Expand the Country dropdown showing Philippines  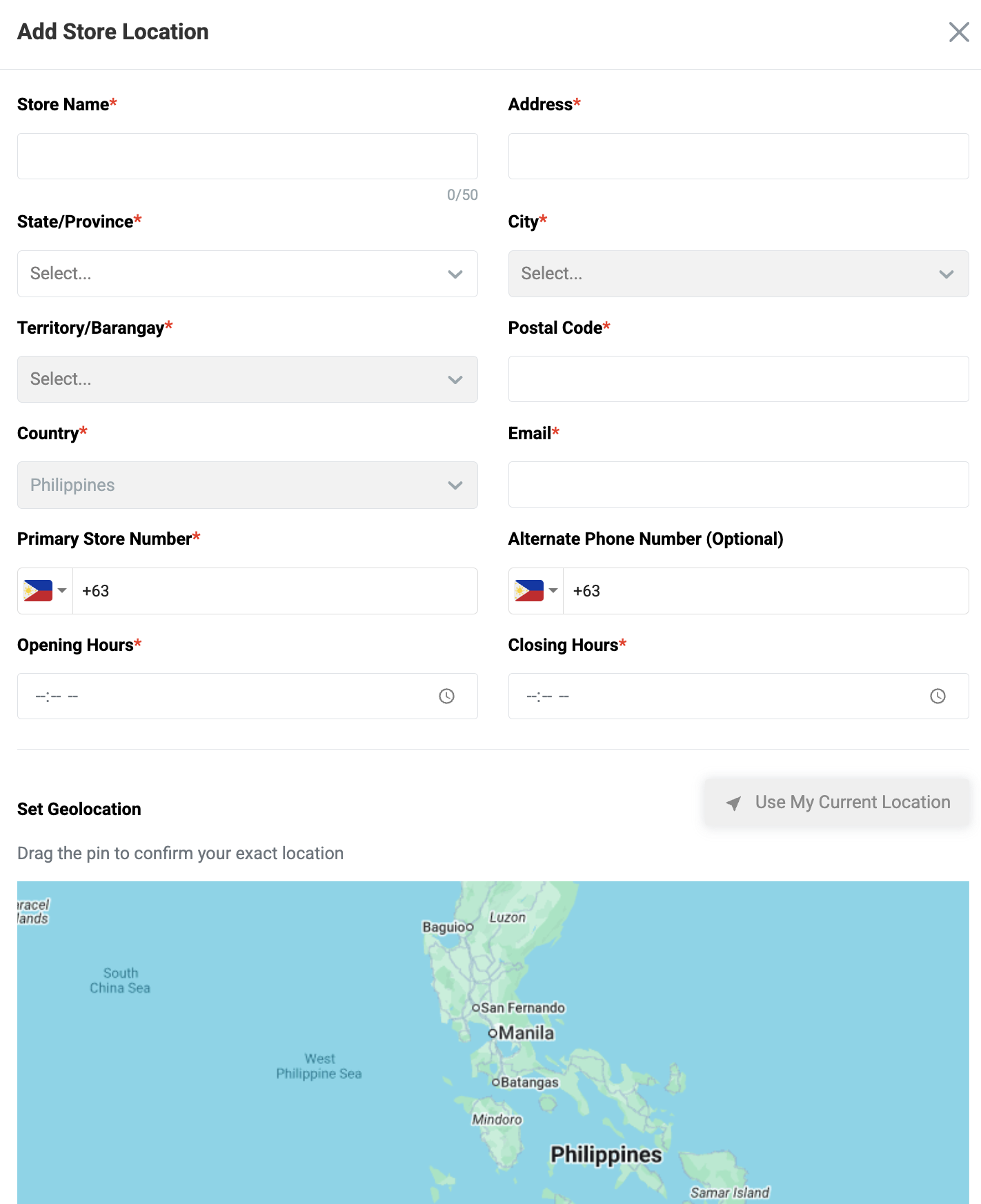tap(247, 485)
